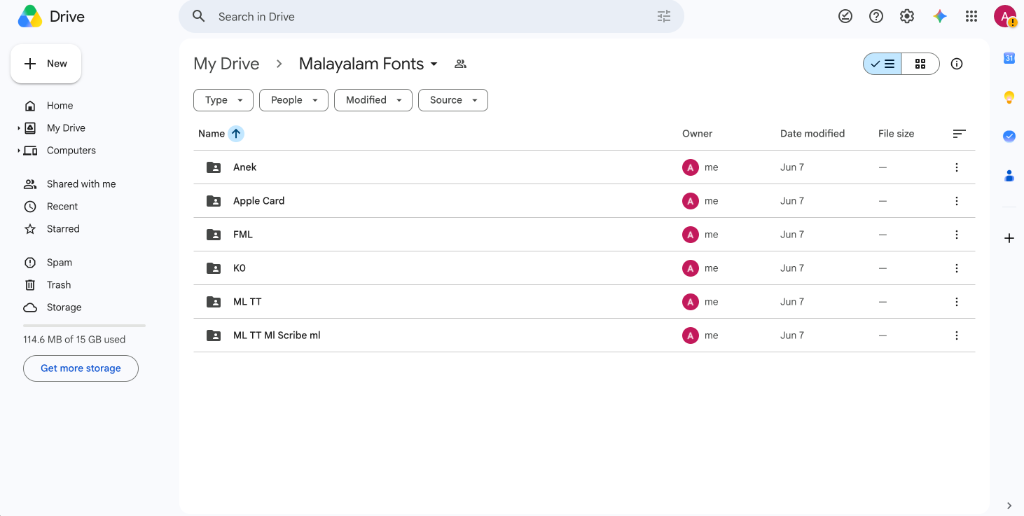Click the view details info icon
Image resolution: width=1024 pixels, height=516 pixels.
[957, 64]
